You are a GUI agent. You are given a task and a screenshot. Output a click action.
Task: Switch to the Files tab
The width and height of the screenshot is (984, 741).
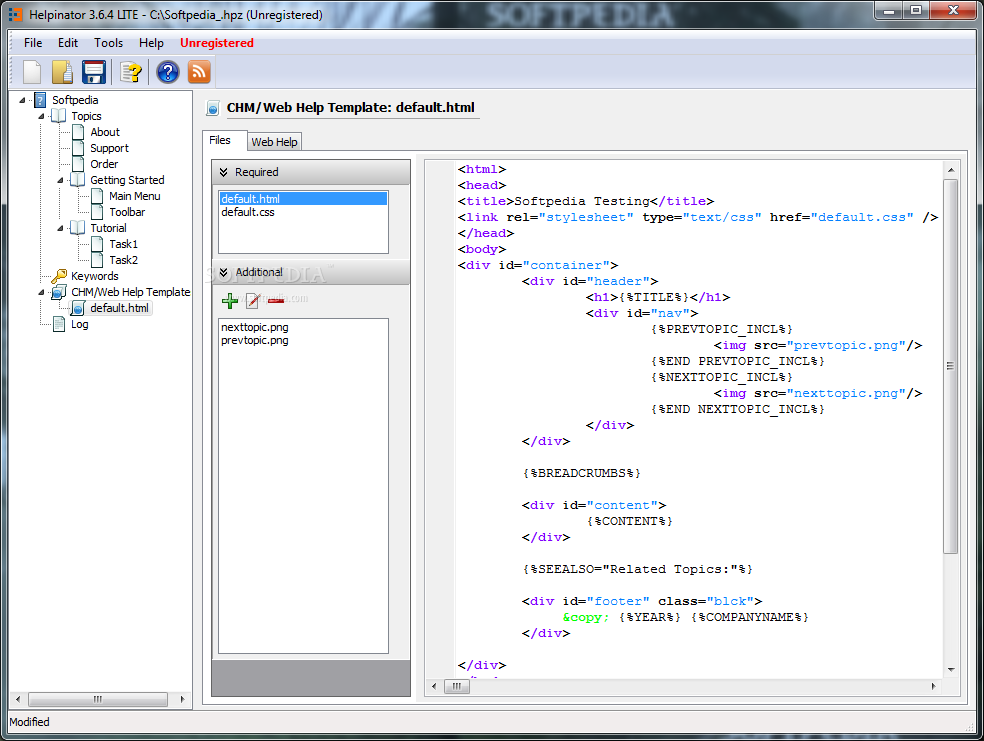(x=220, y=140)
